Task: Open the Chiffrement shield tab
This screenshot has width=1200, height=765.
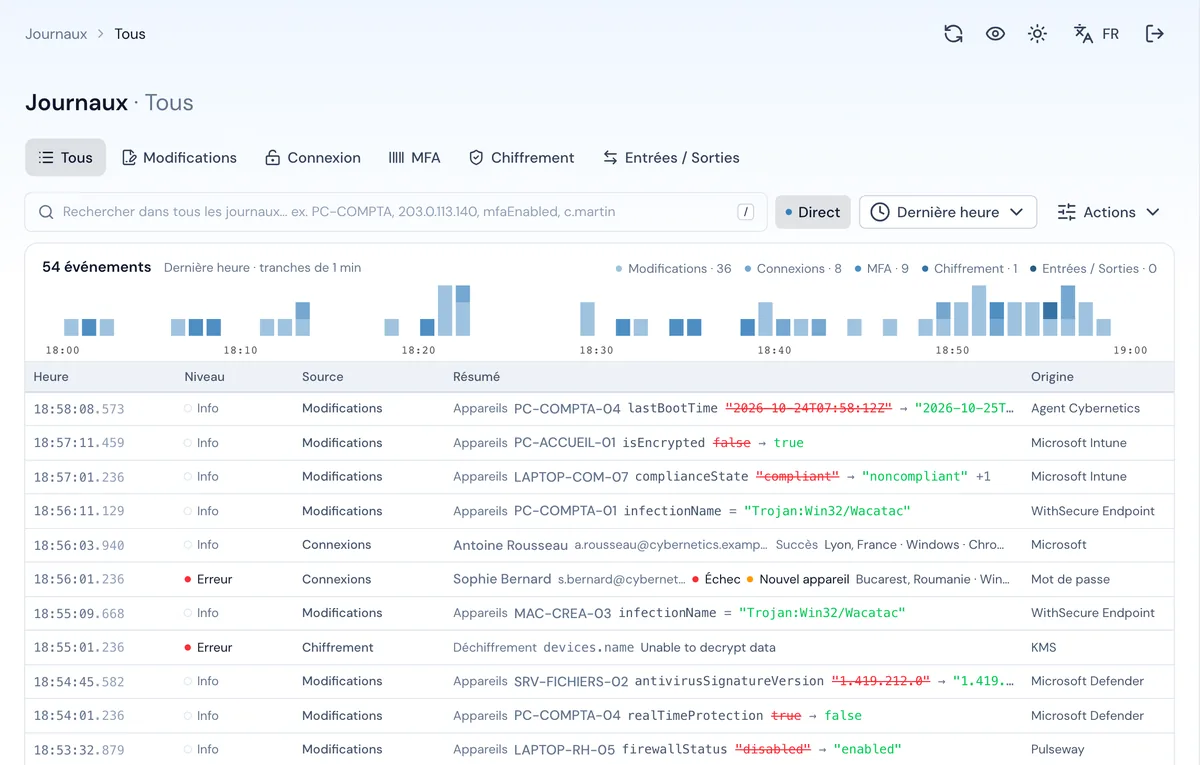Action: (x=521, y=158)
